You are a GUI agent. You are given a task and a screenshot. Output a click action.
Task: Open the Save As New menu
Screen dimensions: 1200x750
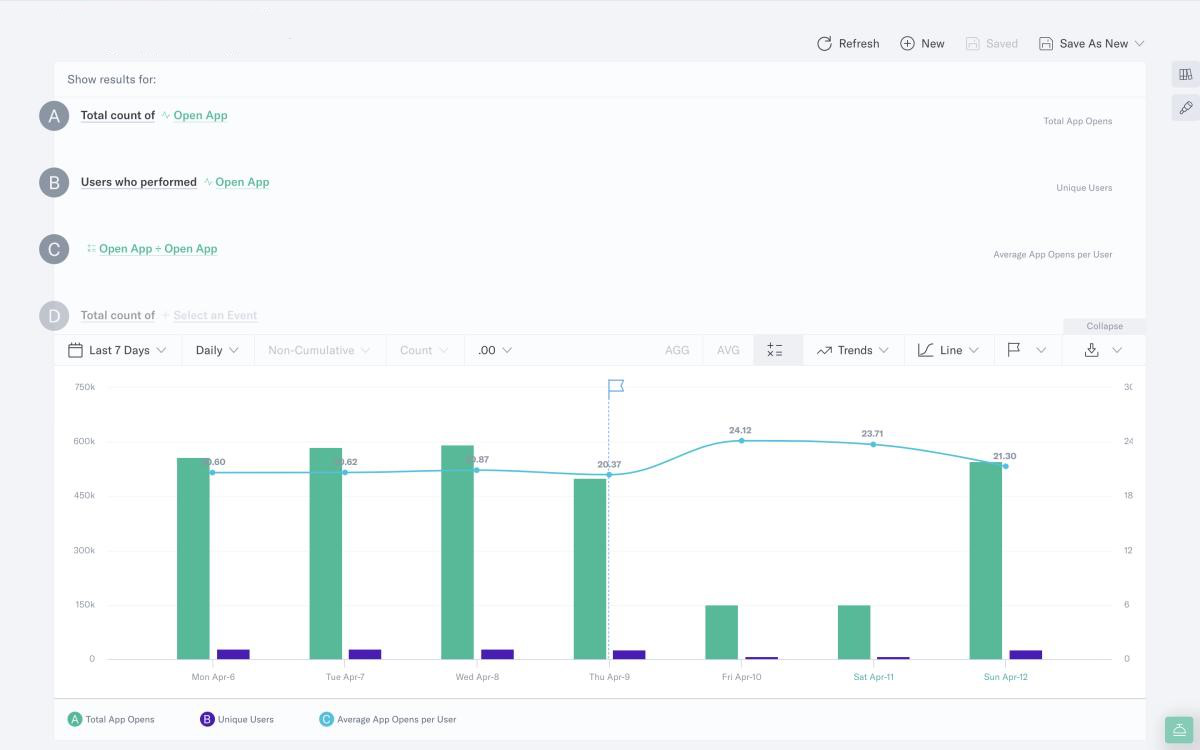click(x=1092, y=44)
